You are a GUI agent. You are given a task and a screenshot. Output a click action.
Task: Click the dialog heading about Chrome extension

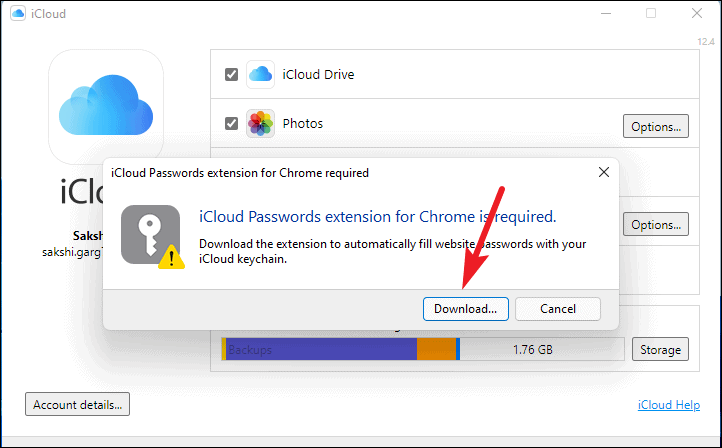pyautogui.click(x=378, y=216)
